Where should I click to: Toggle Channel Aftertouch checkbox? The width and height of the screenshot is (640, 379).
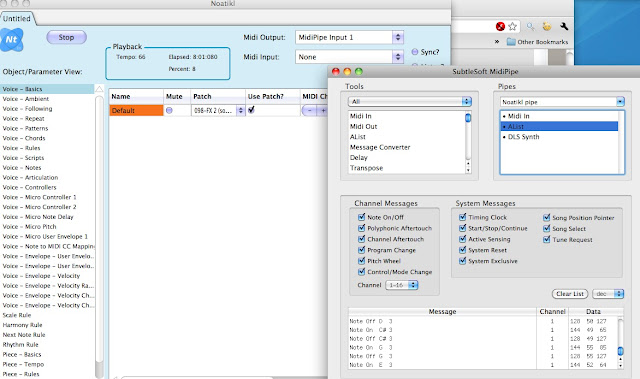pyautogui.click(x=361, y=239)
